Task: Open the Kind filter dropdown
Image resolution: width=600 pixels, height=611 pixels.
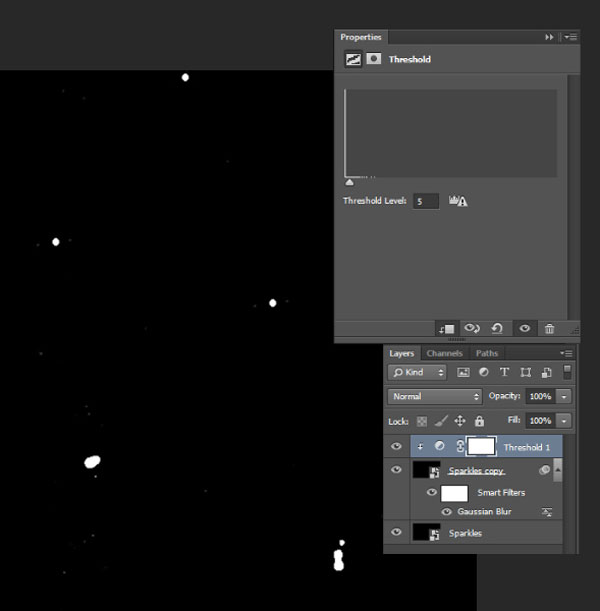Action: coord(417,373)
